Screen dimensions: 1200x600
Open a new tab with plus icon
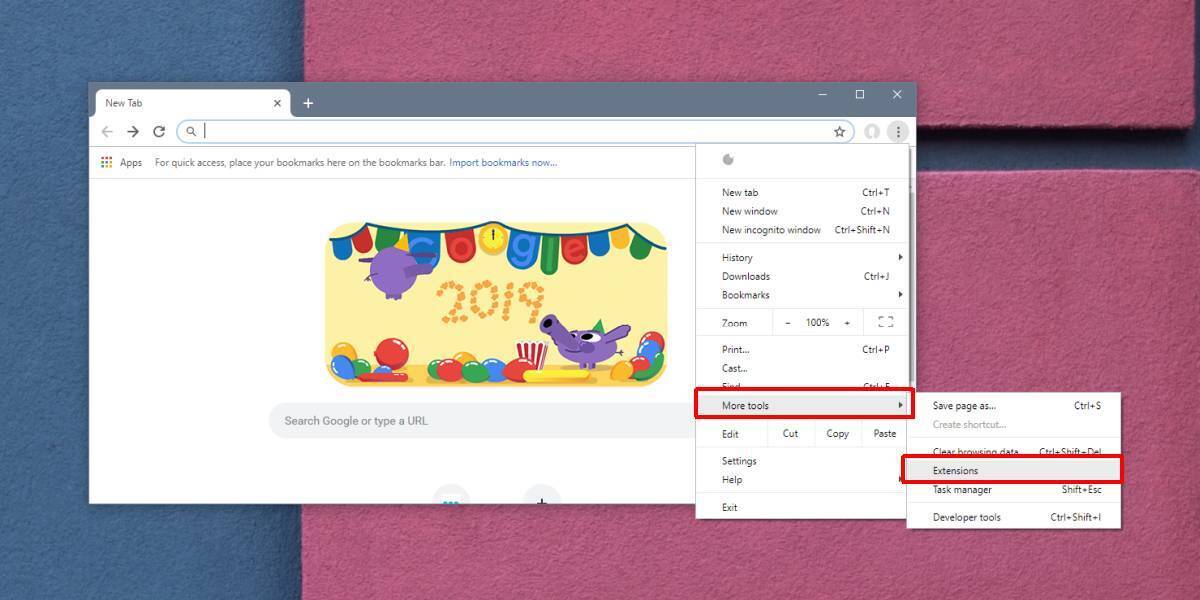coord(308,103)
